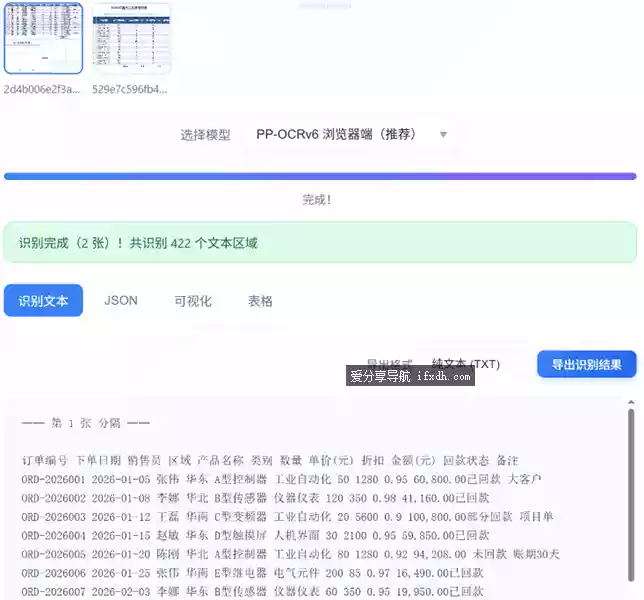644x600 pixels.
Task: Click the 完成! status text
Action: (317, 200)
